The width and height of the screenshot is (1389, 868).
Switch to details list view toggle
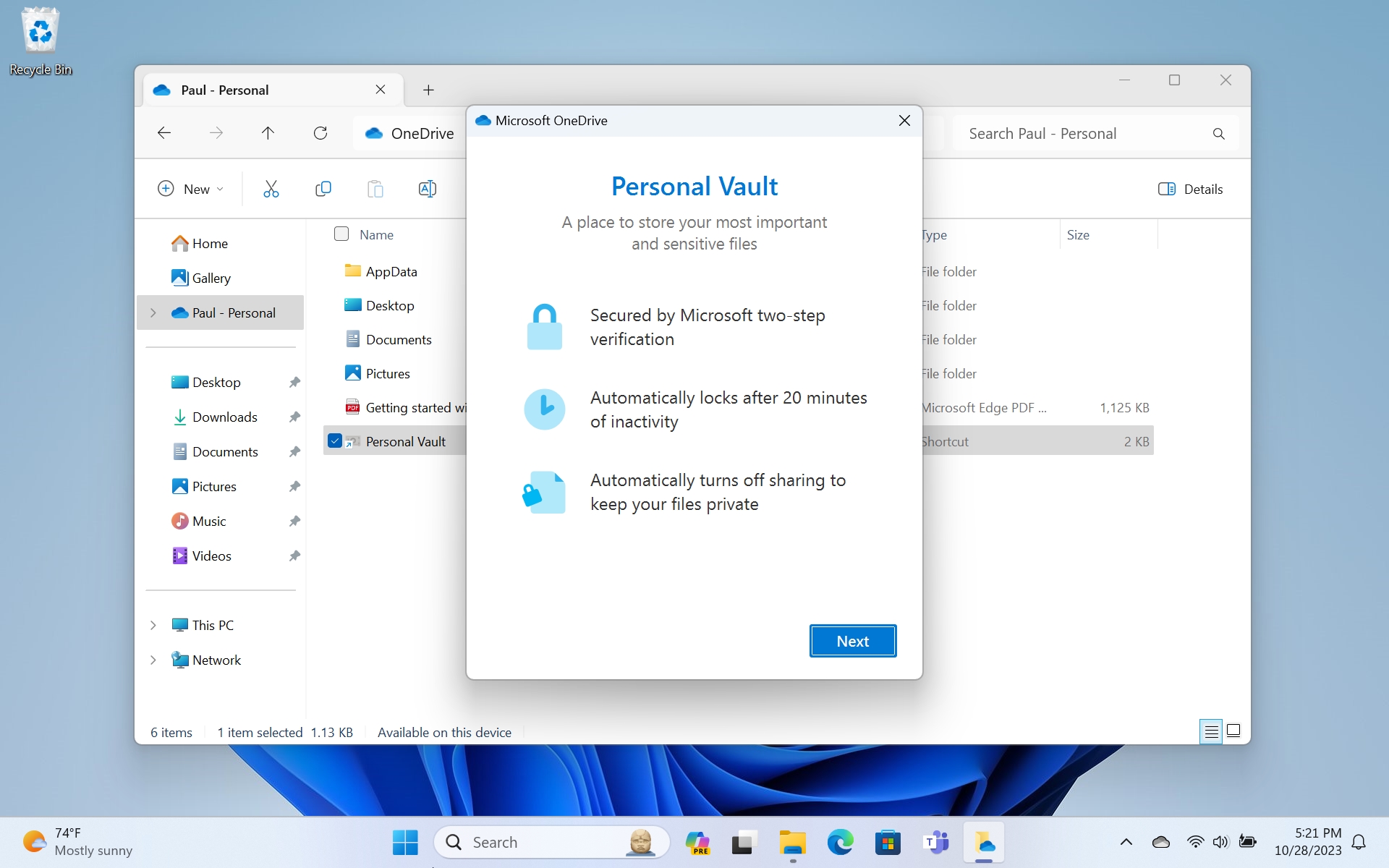point(1210,731)
